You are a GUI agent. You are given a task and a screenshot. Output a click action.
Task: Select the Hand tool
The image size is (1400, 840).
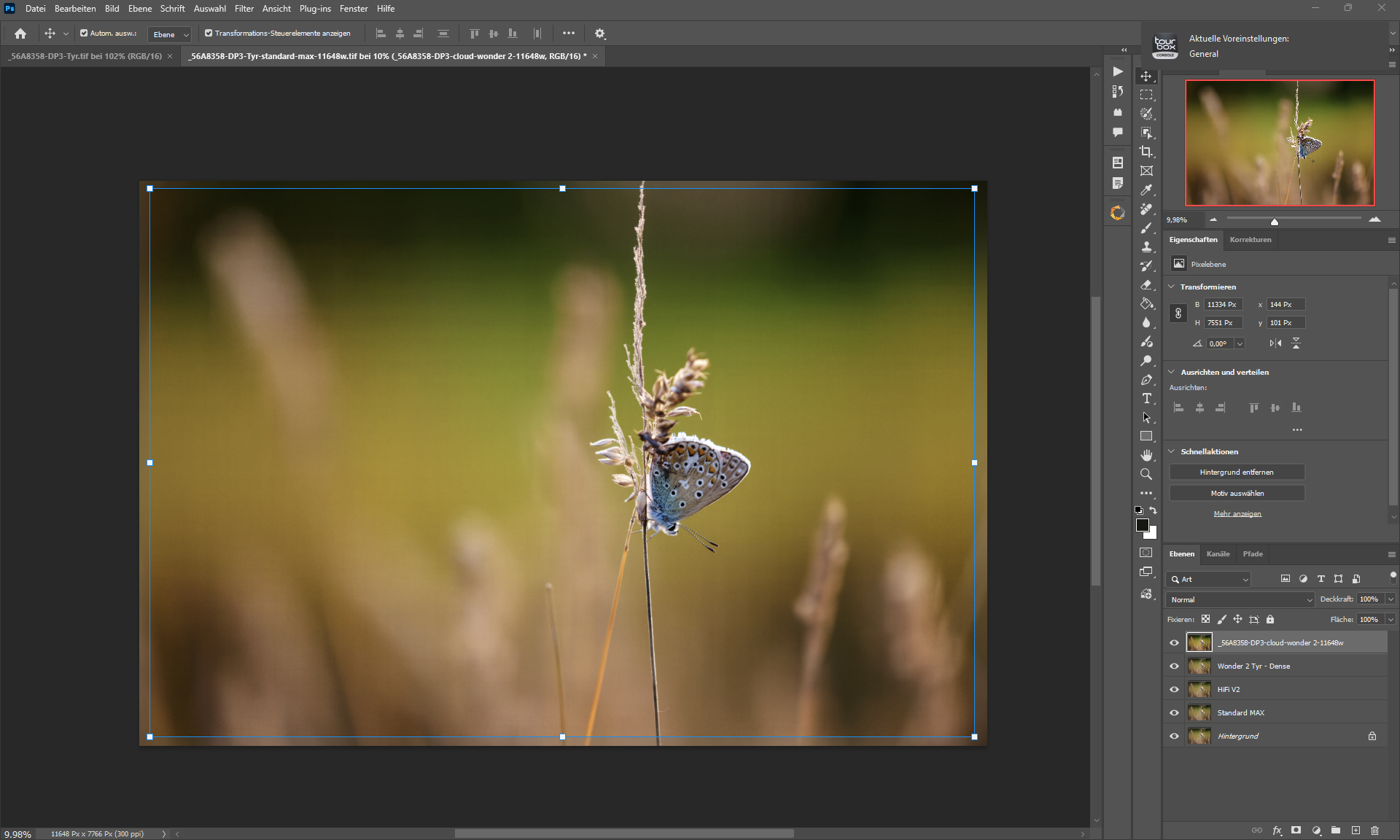point(1146,455)
